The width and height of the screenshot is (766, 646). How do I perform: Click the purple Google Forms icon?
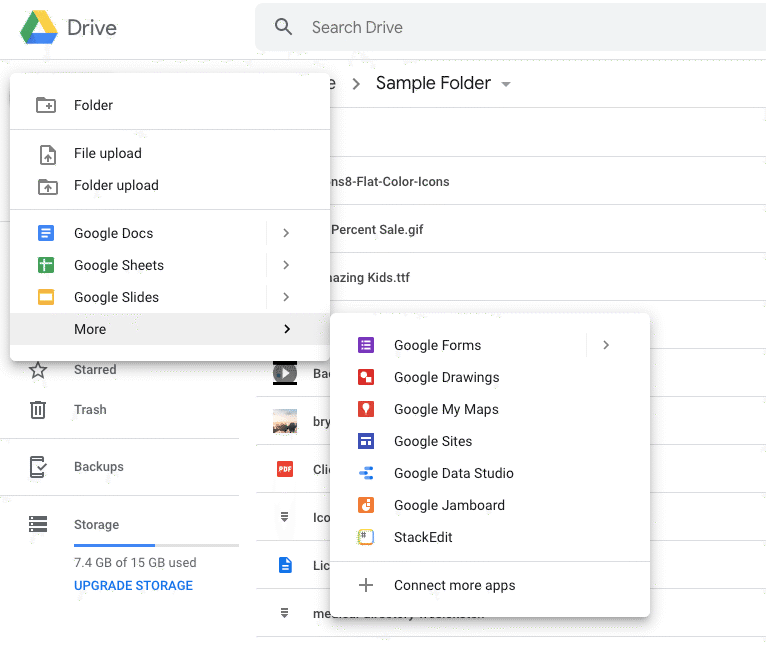point(366,345)
